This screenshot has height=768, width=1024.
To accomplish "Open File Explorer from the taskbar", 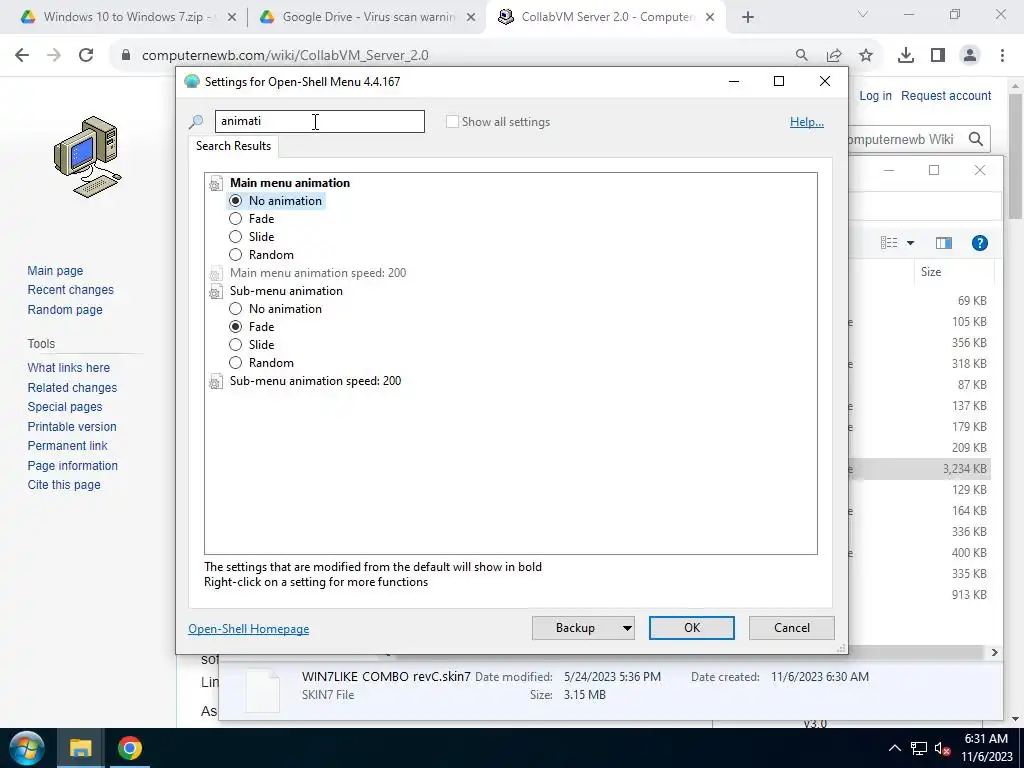I will [x=80, y=748].
